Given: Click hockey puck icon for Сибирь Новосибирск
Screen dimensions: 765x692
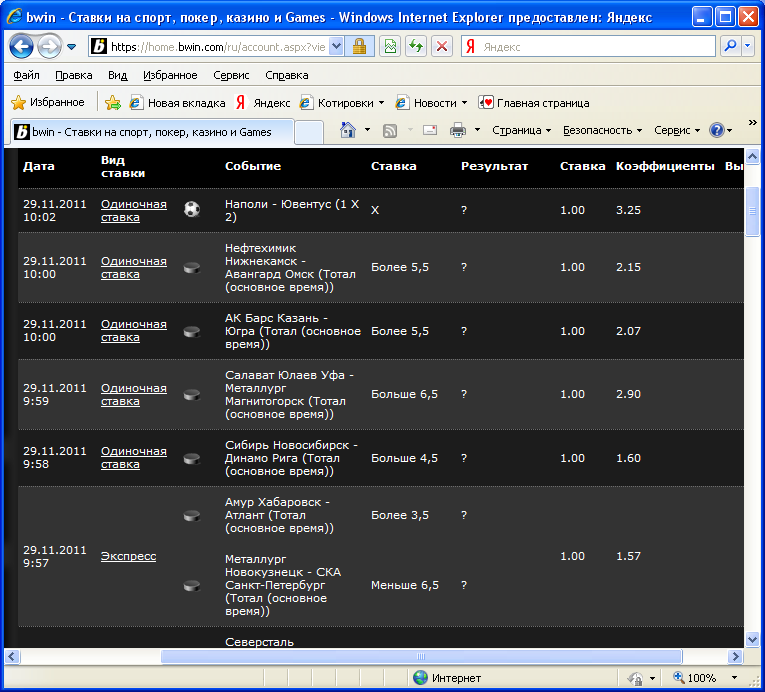Looking at the screenshot, I should pos(192,459).
